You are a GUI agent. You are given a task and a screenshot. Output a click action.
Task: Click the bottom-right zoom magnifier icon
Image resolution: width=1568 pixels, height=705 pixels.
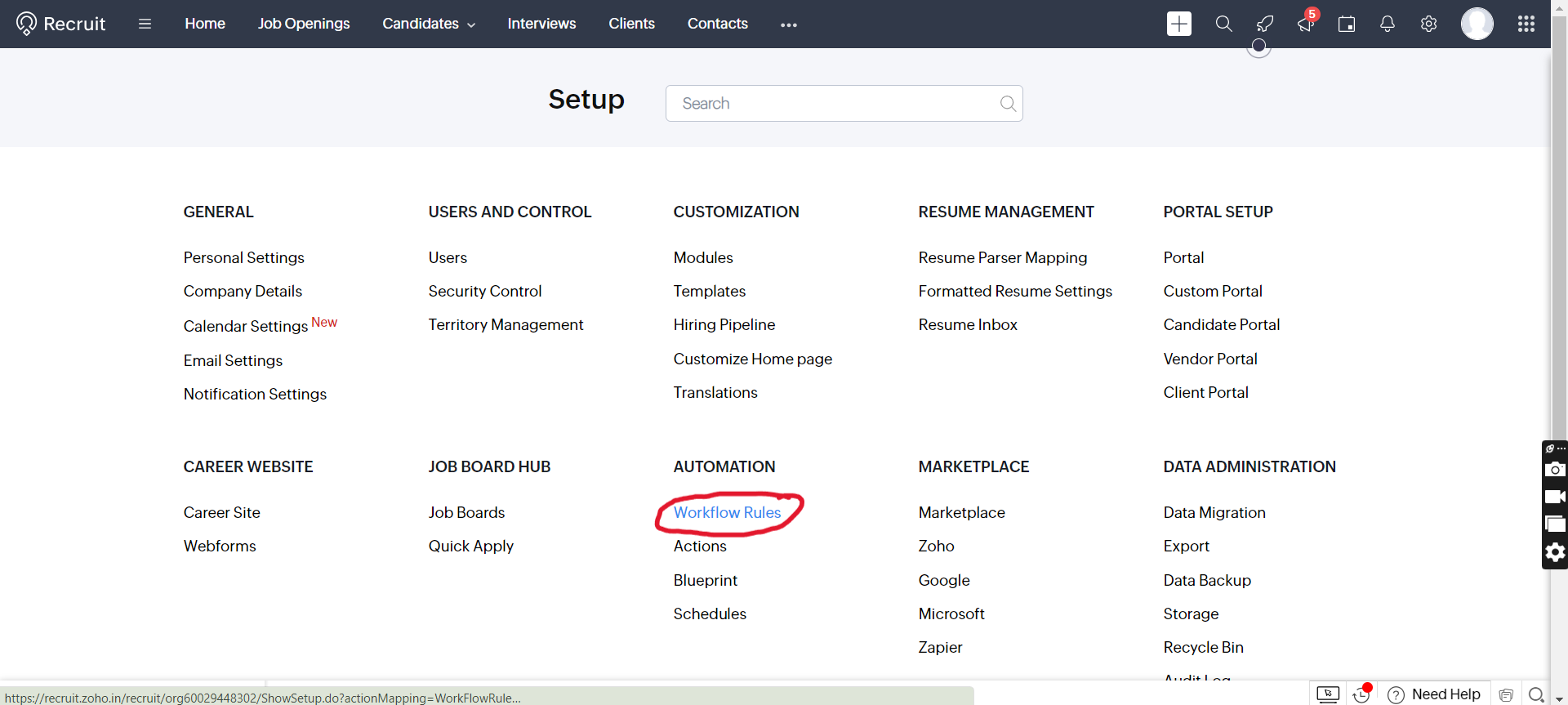(1536, 694)
